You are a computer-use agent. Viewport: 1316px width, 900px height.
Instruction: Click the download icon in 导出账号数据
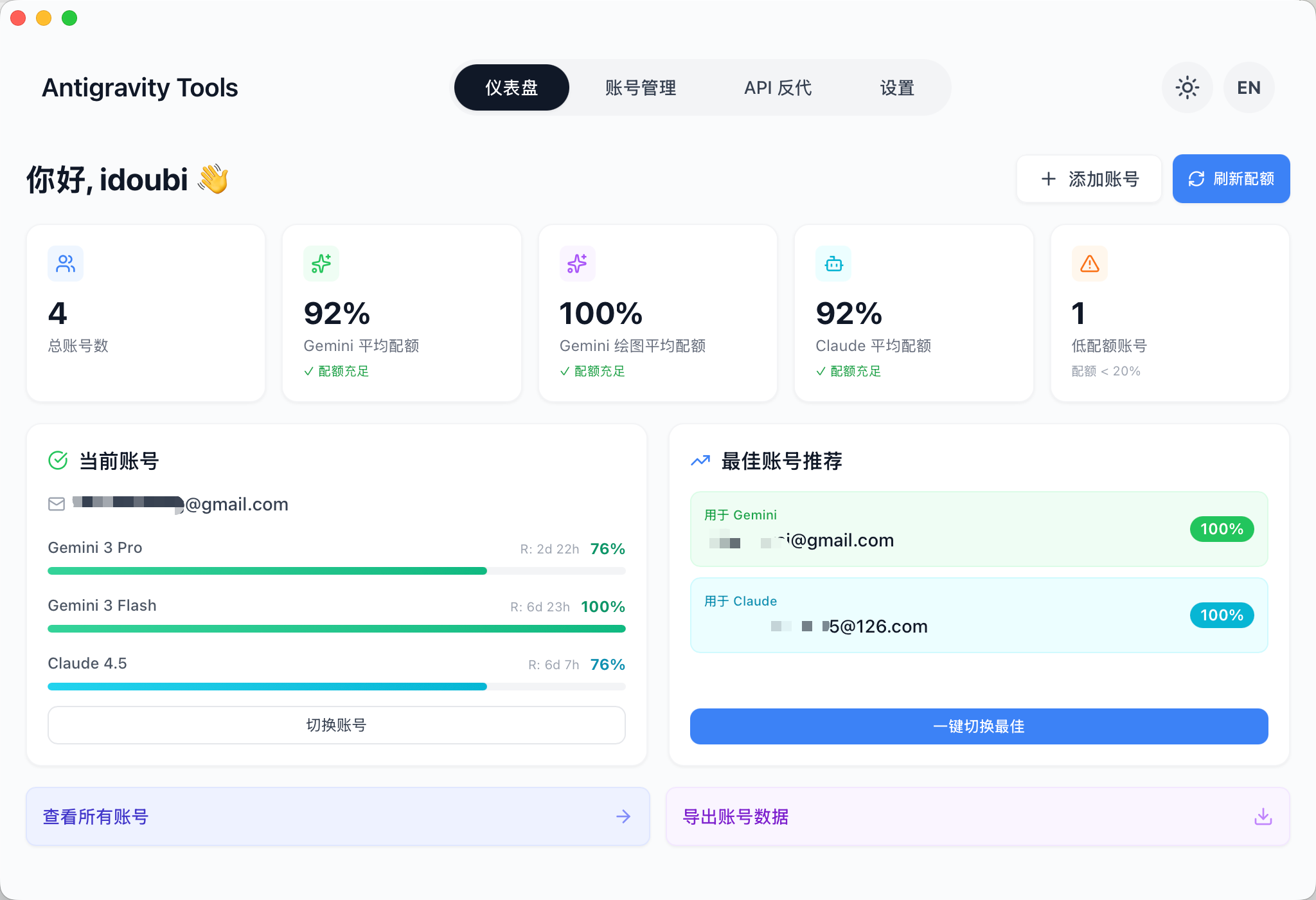pos(1263,816)
